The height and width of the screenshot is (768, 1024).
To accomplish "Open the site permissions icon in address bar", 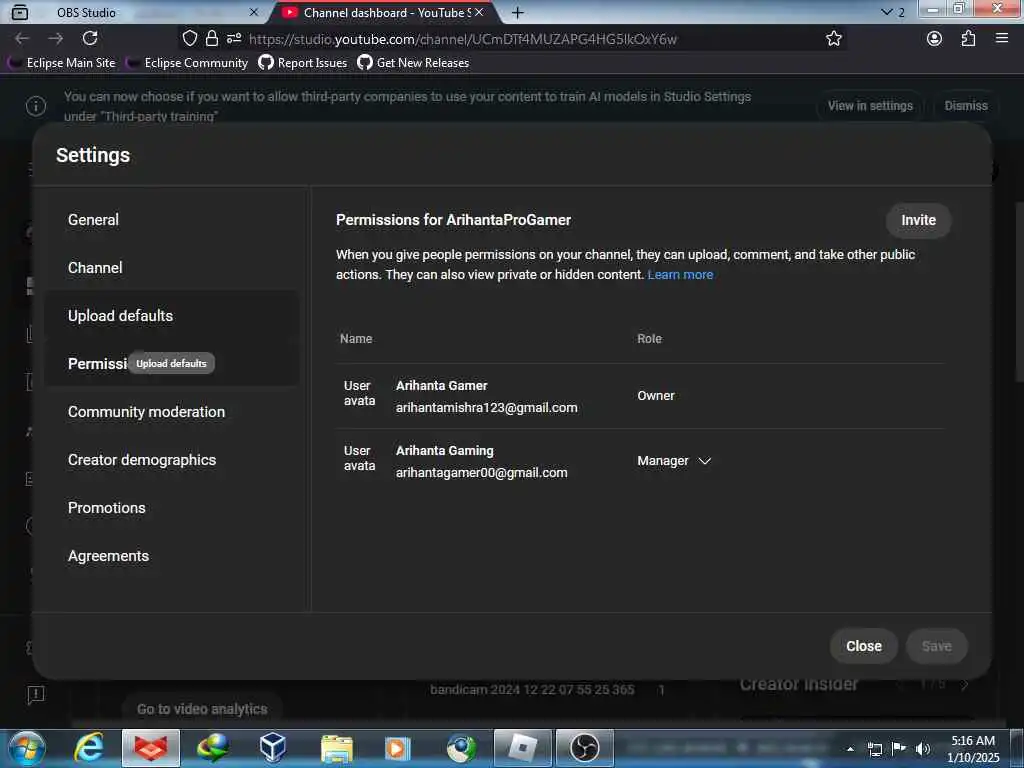I will click(234, 39).
